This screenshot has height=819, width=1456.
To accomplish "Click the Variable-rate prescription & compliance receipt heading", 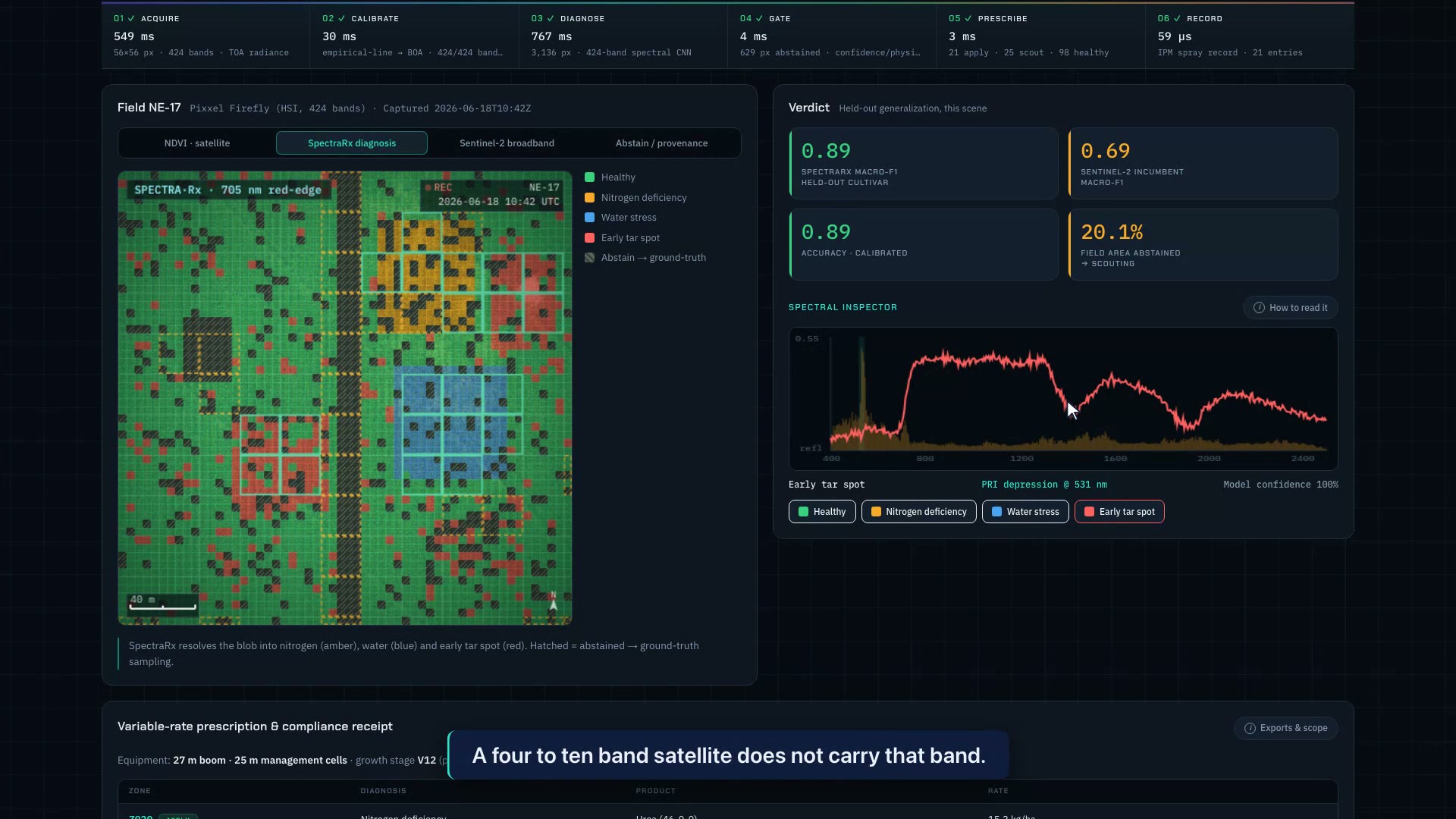I will [255, 726].
